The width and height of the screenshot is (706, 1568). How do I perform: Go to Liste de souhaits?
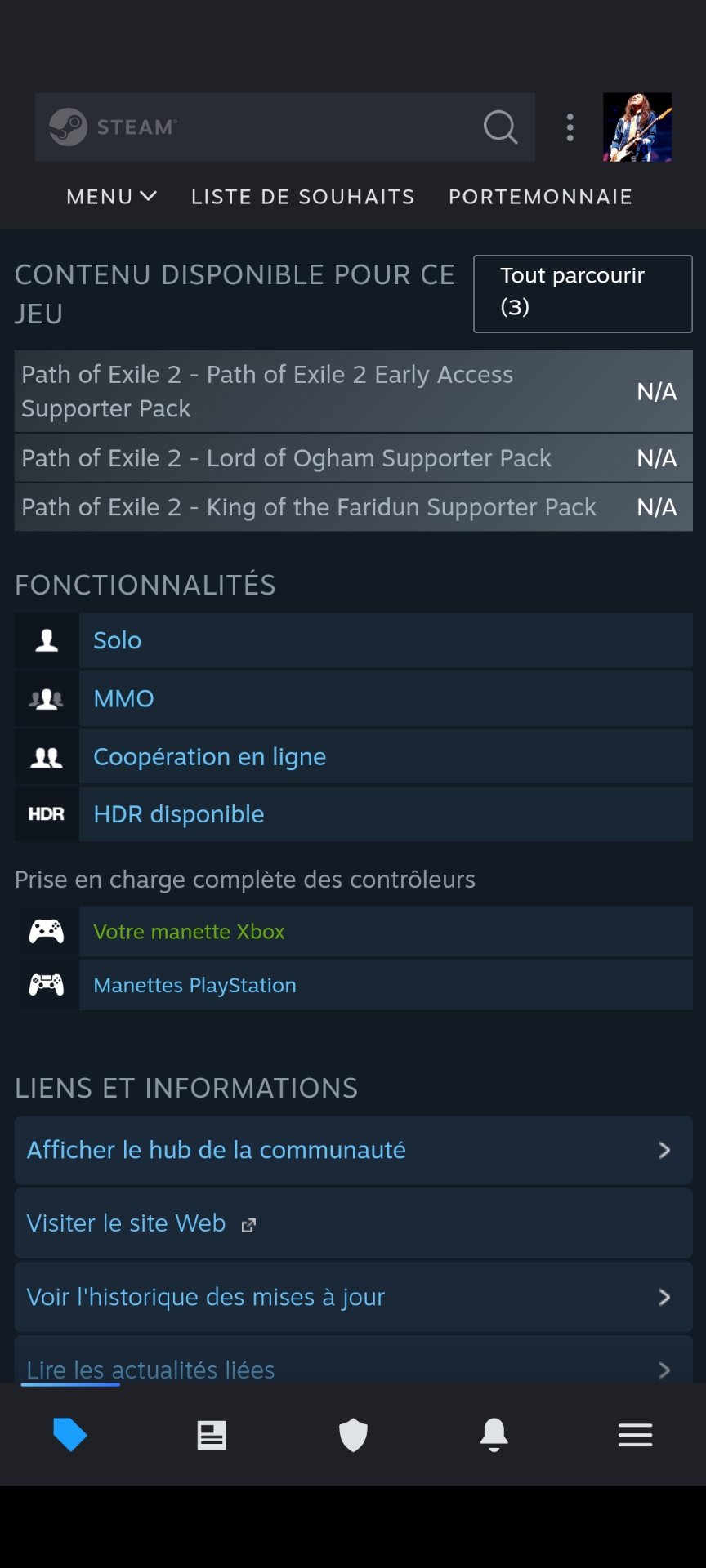pos(302,197)
